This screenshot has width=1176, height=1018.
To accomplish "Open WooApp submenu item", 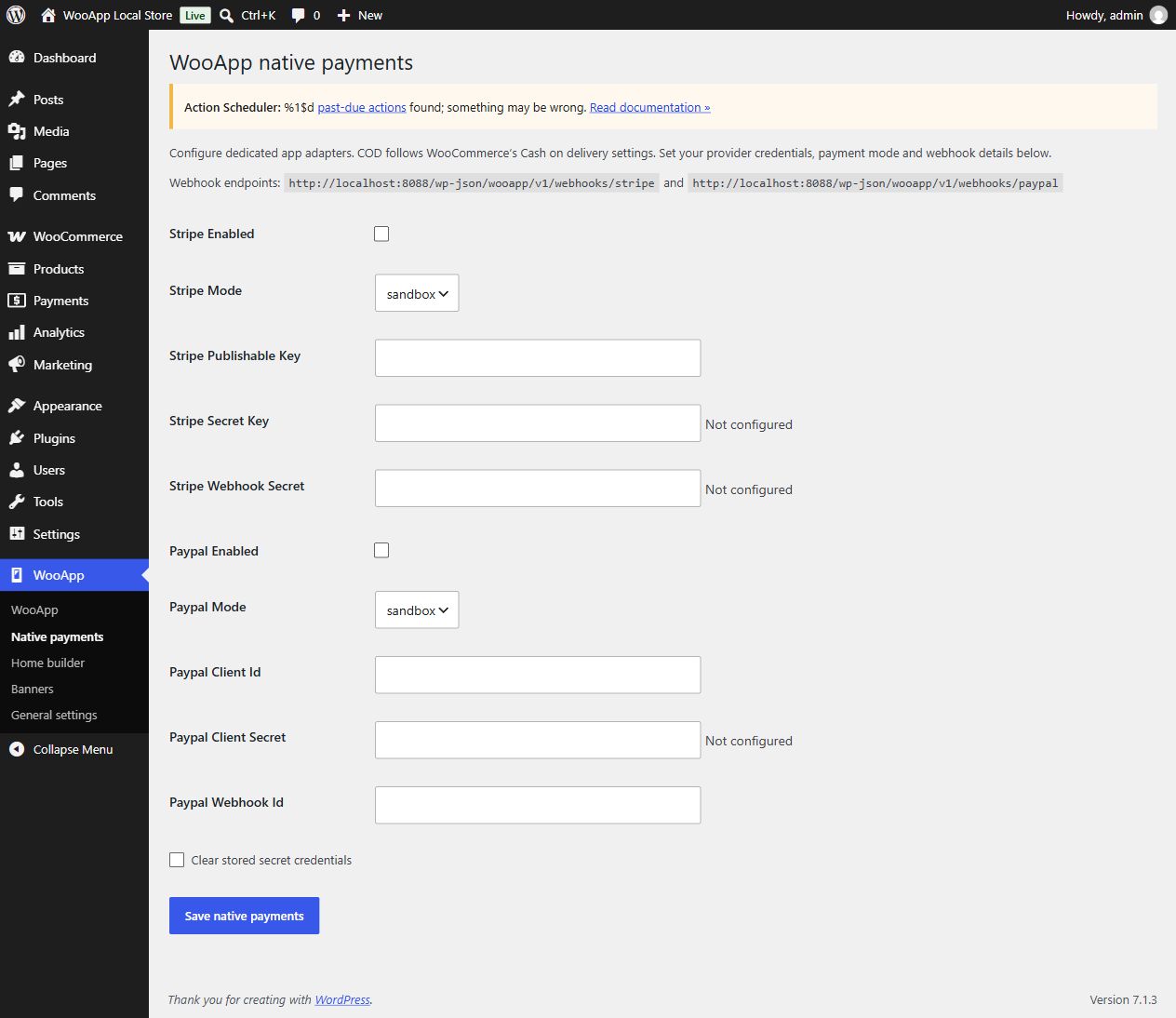I will (x=34, y=610).
